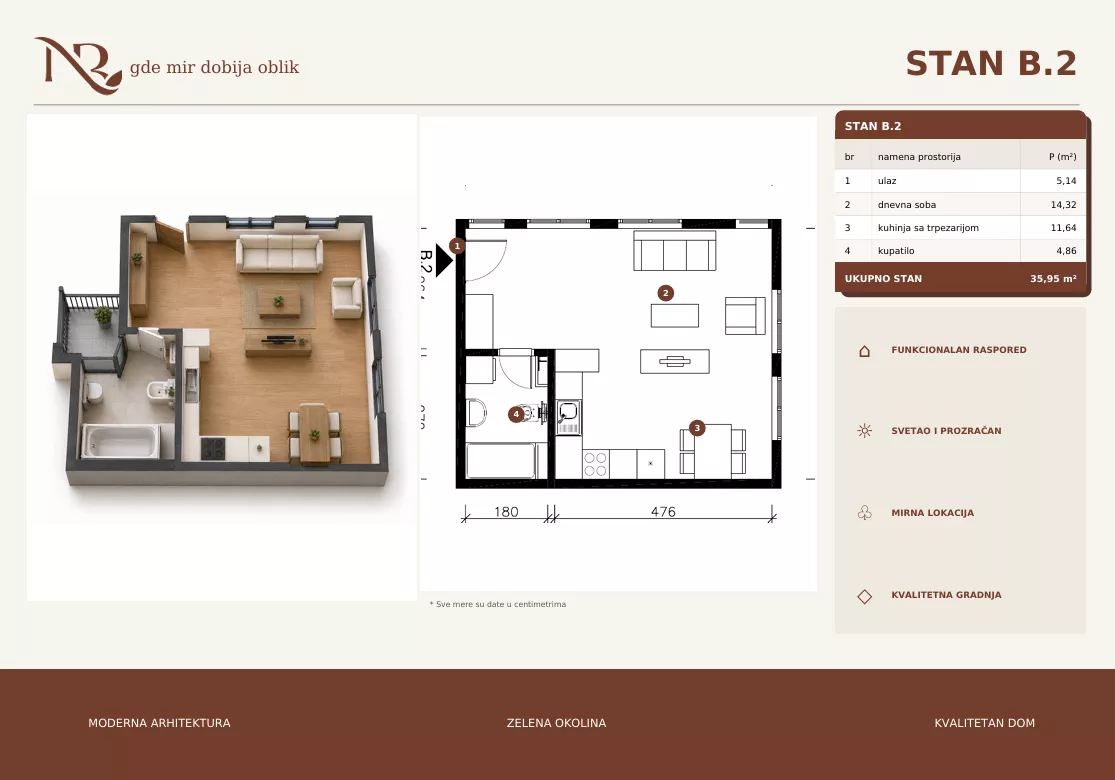The height and width of the screenshot is (780, 1115).
Task: Click the tagline 'gde mir dobija oblik'
Action: coord(214,68)
